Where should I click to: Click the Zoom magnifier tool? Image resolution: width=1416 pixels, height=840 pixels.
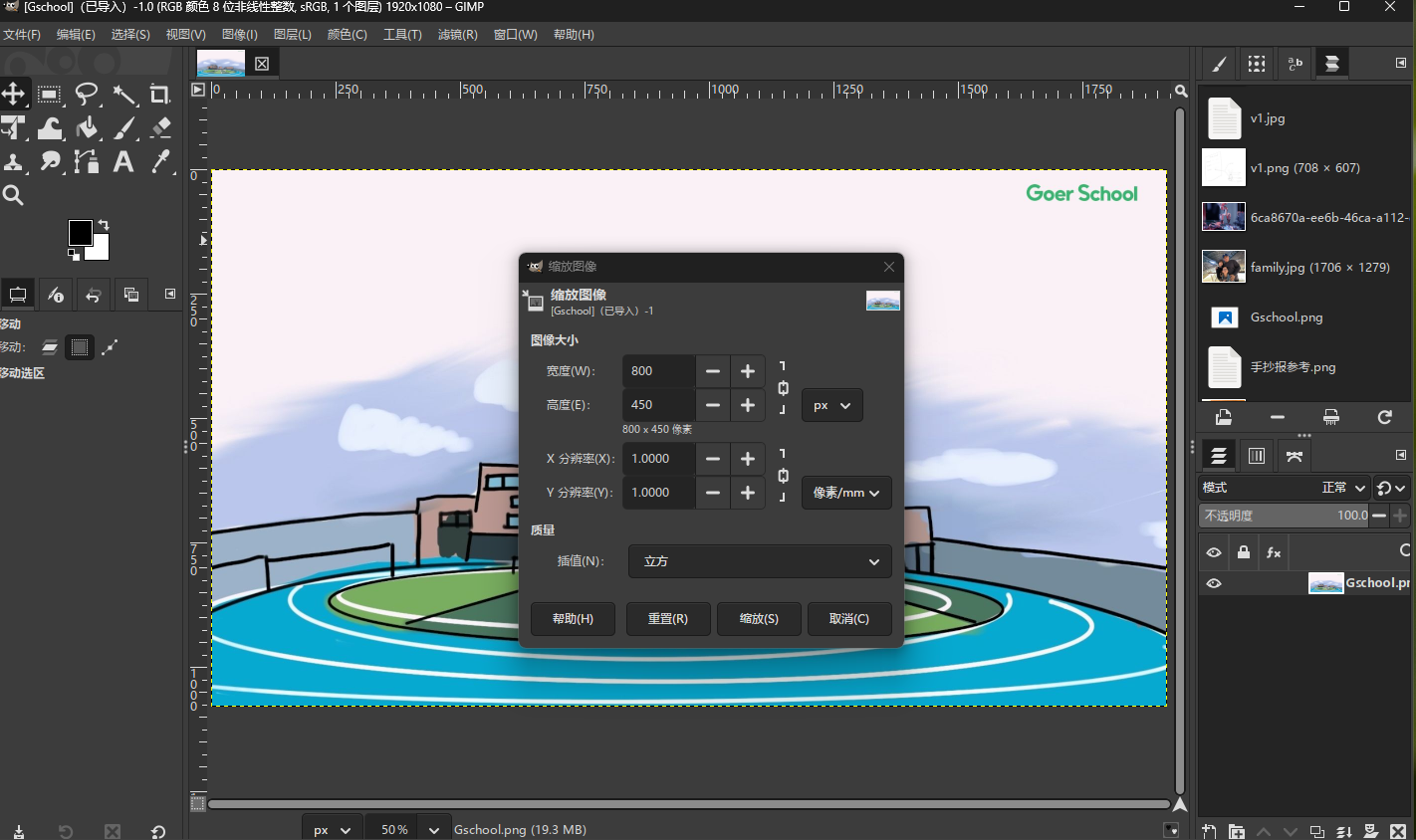(x=13, y=195)
